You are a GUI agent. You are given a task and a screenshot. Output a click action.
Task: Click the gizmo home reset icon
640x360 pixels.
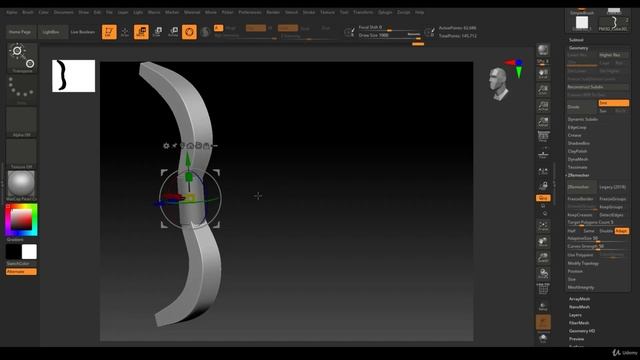pyautogui.click(x=190, y=146)
